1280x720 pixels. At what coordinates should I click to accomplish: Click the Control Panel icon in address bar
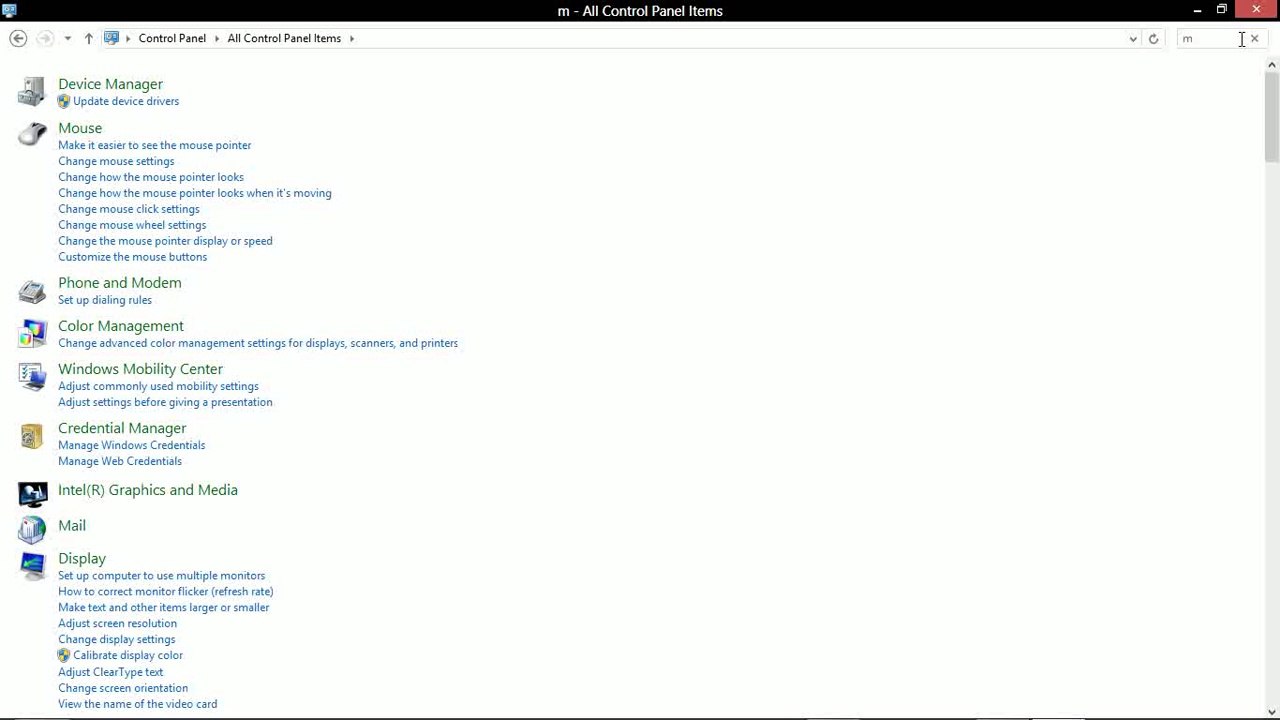[x=111, y=38]
